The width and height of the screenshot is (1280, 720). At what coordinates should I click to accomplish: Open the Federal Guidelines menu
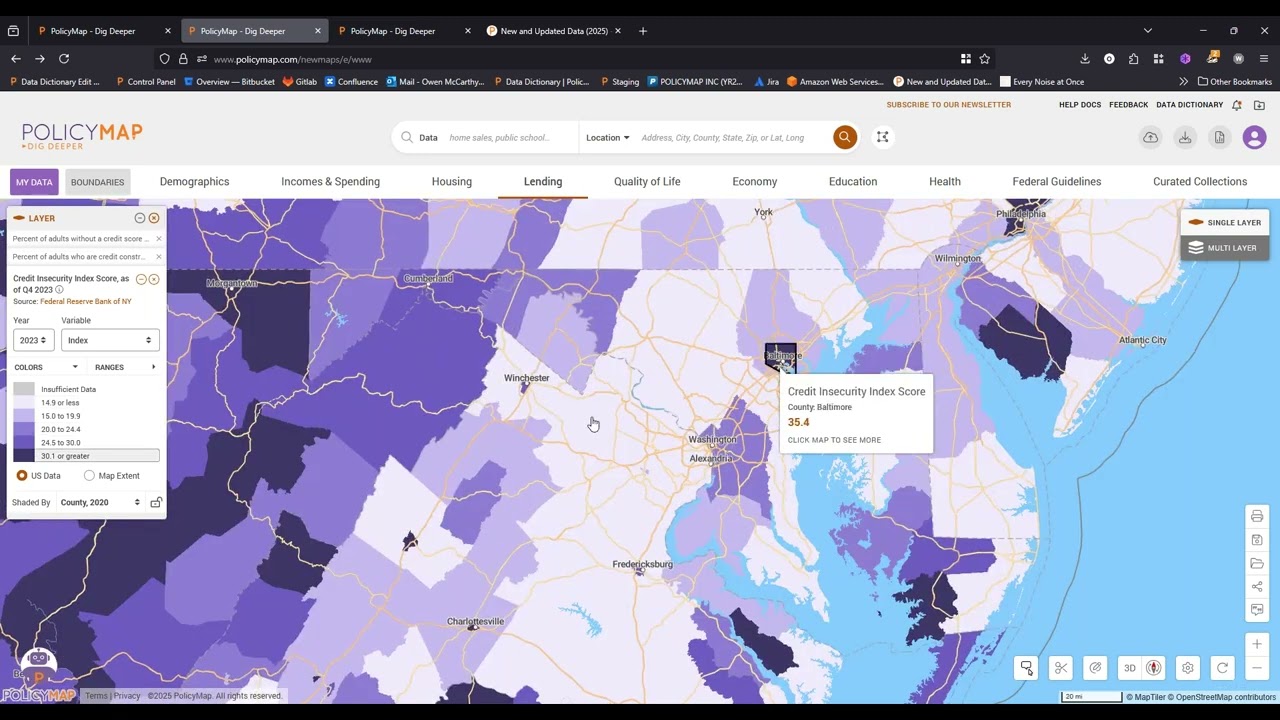tap(1057, 181)
